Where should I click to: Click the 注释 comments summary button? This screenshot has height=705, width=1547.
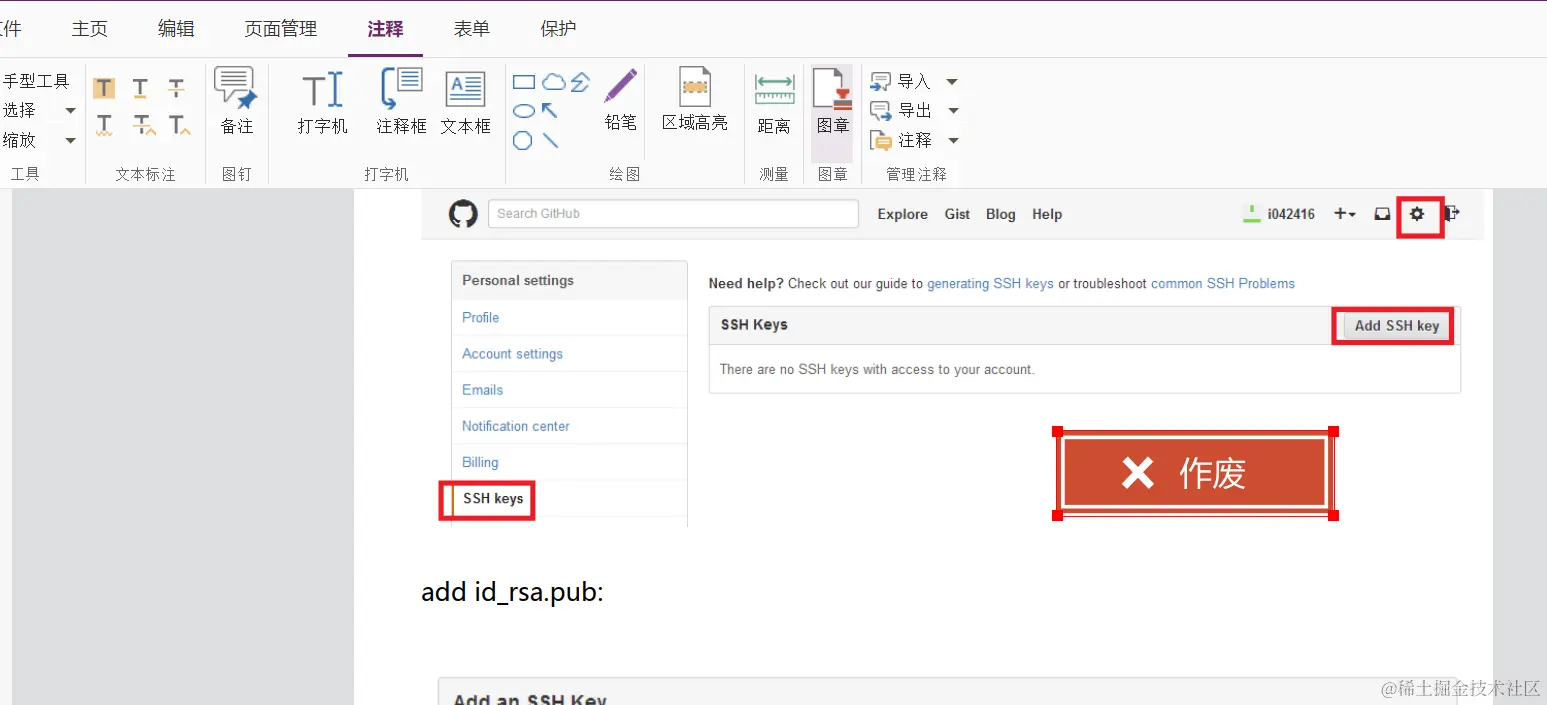[901, 140]
